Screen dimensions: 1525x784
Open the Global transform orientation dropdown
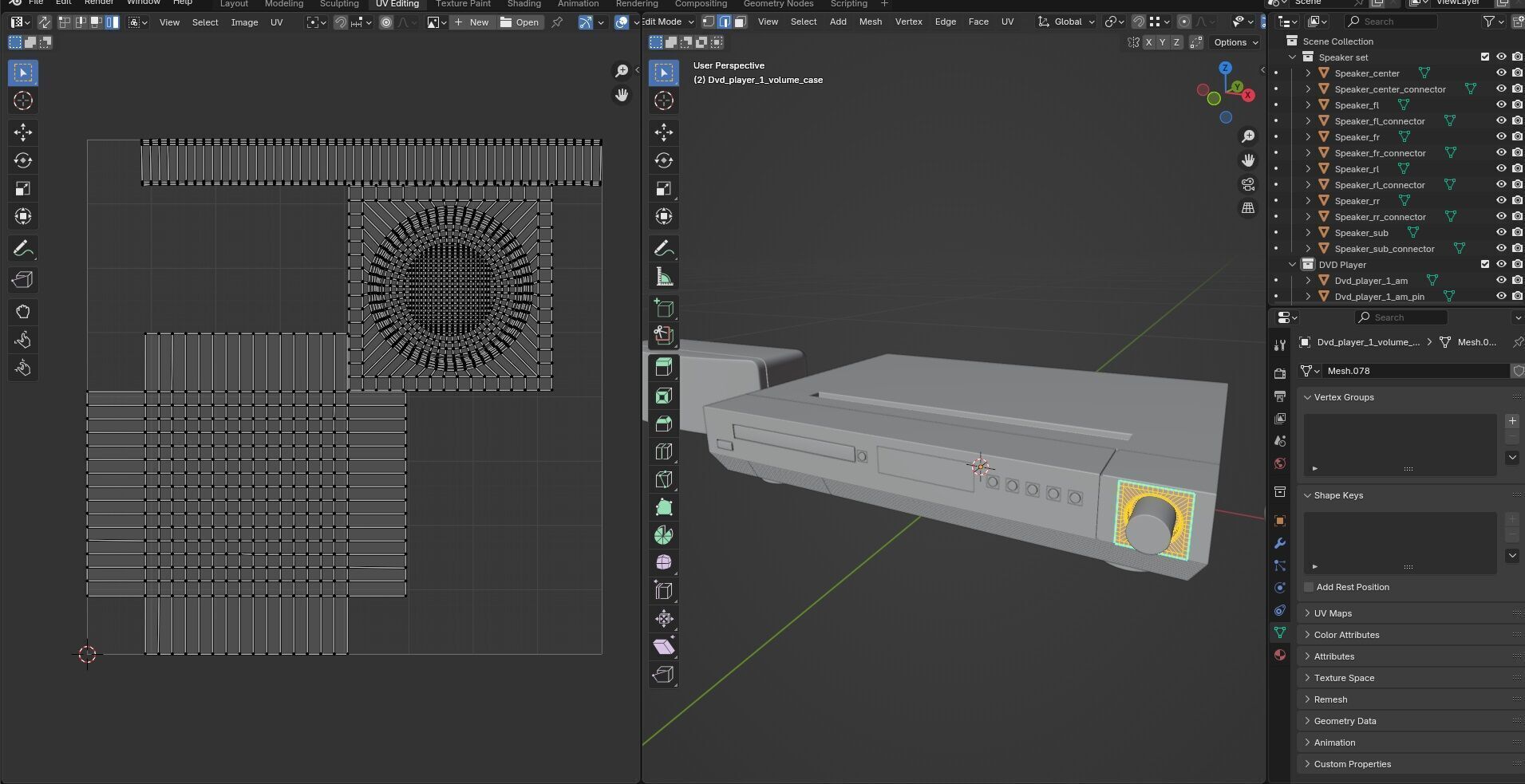[x=1067, y=22]
